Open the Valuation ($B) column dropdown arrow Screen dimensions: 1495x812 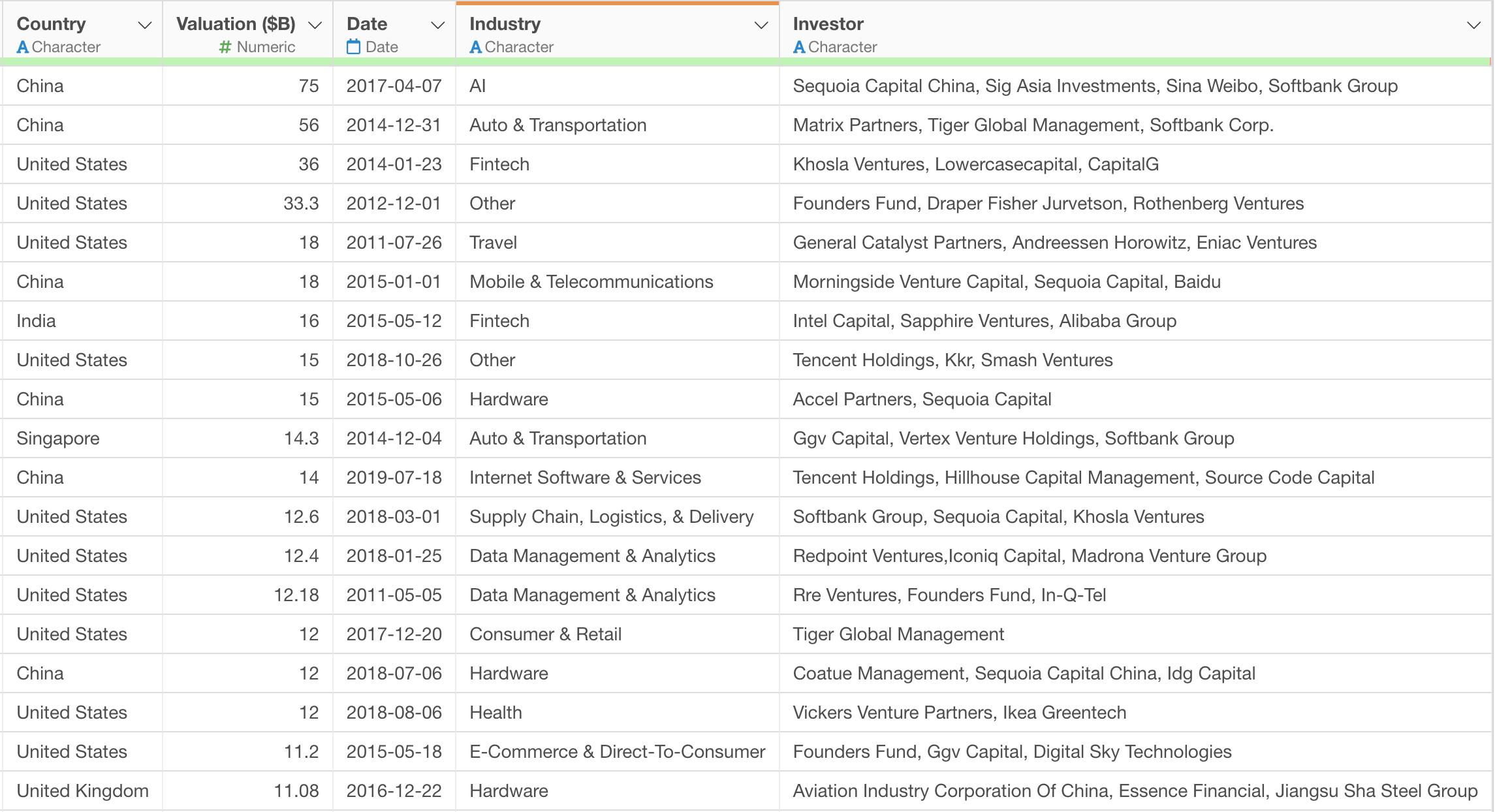(x=315, y=25)
